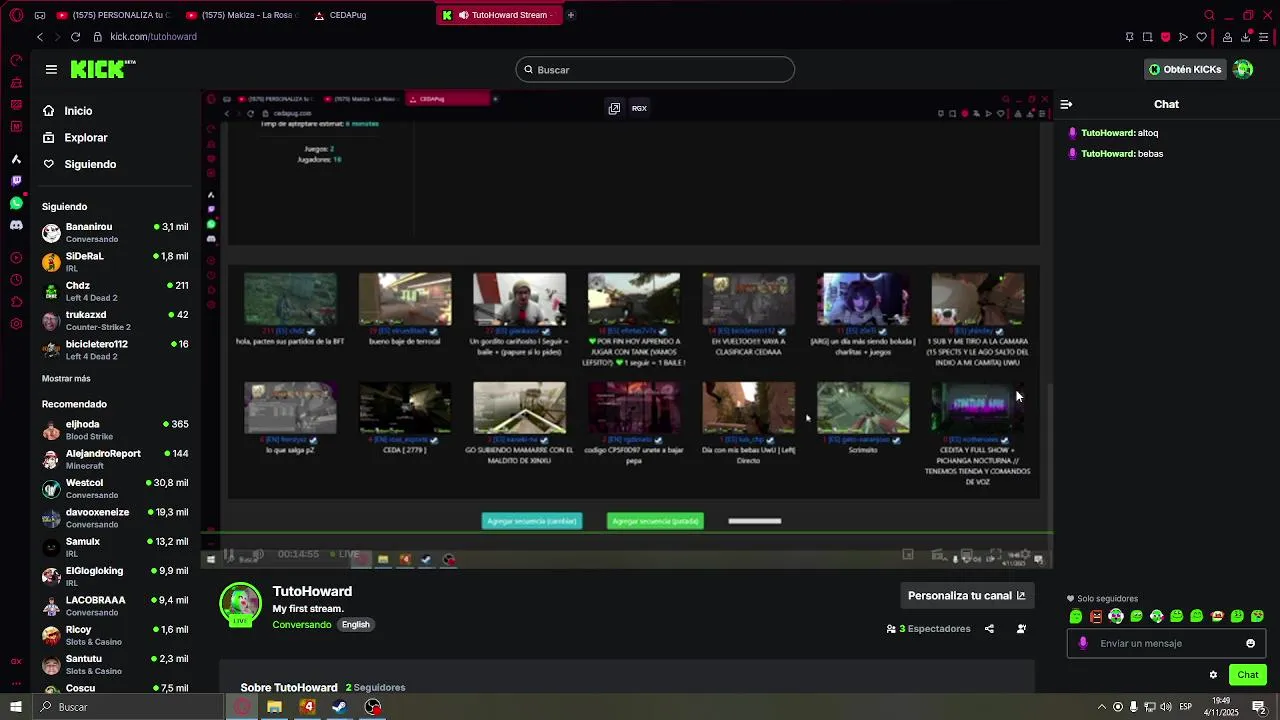Open SiDeRaL followed channel
Image resolution: width=1280 pixels, height=720 pixels.
coord(115,262)
